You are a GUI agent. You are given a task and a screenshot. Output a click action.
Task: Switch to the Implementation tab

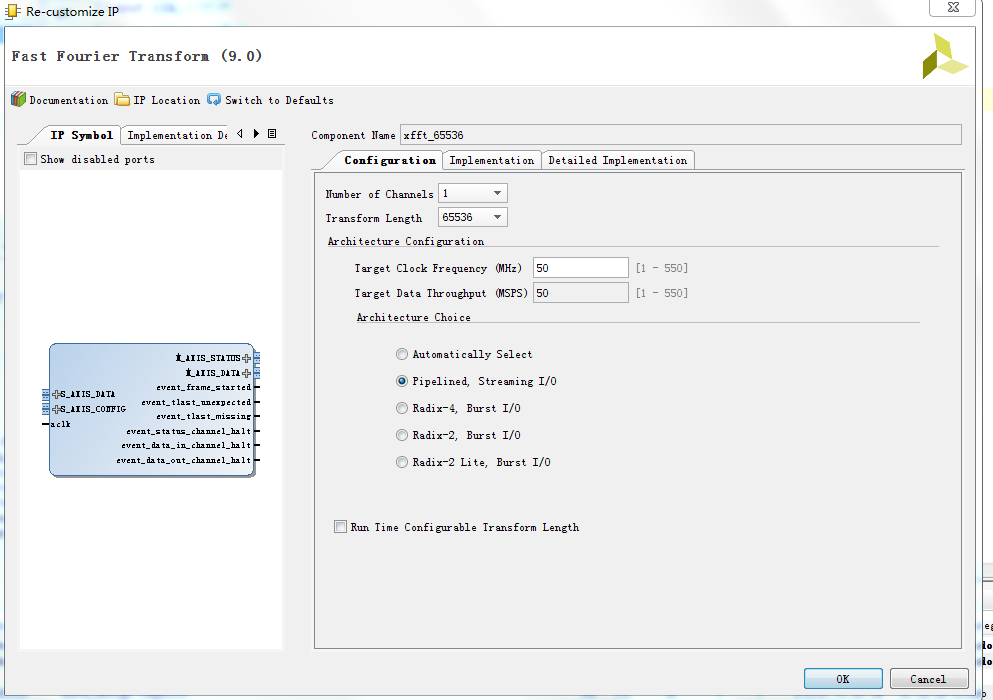coord(491,160)
